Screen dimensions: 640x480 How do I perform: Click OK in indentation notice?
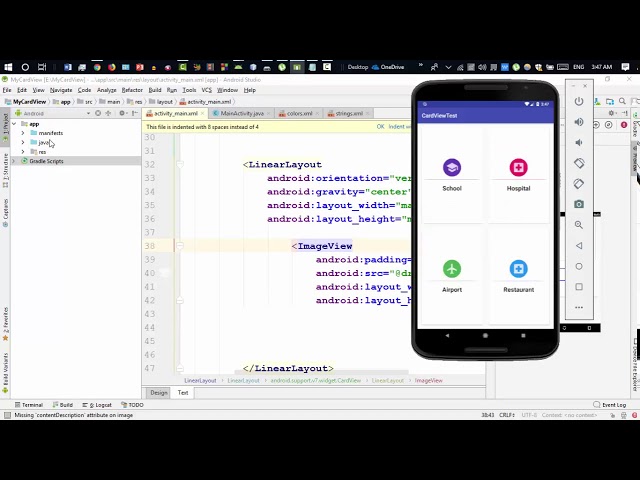point(380,127)
